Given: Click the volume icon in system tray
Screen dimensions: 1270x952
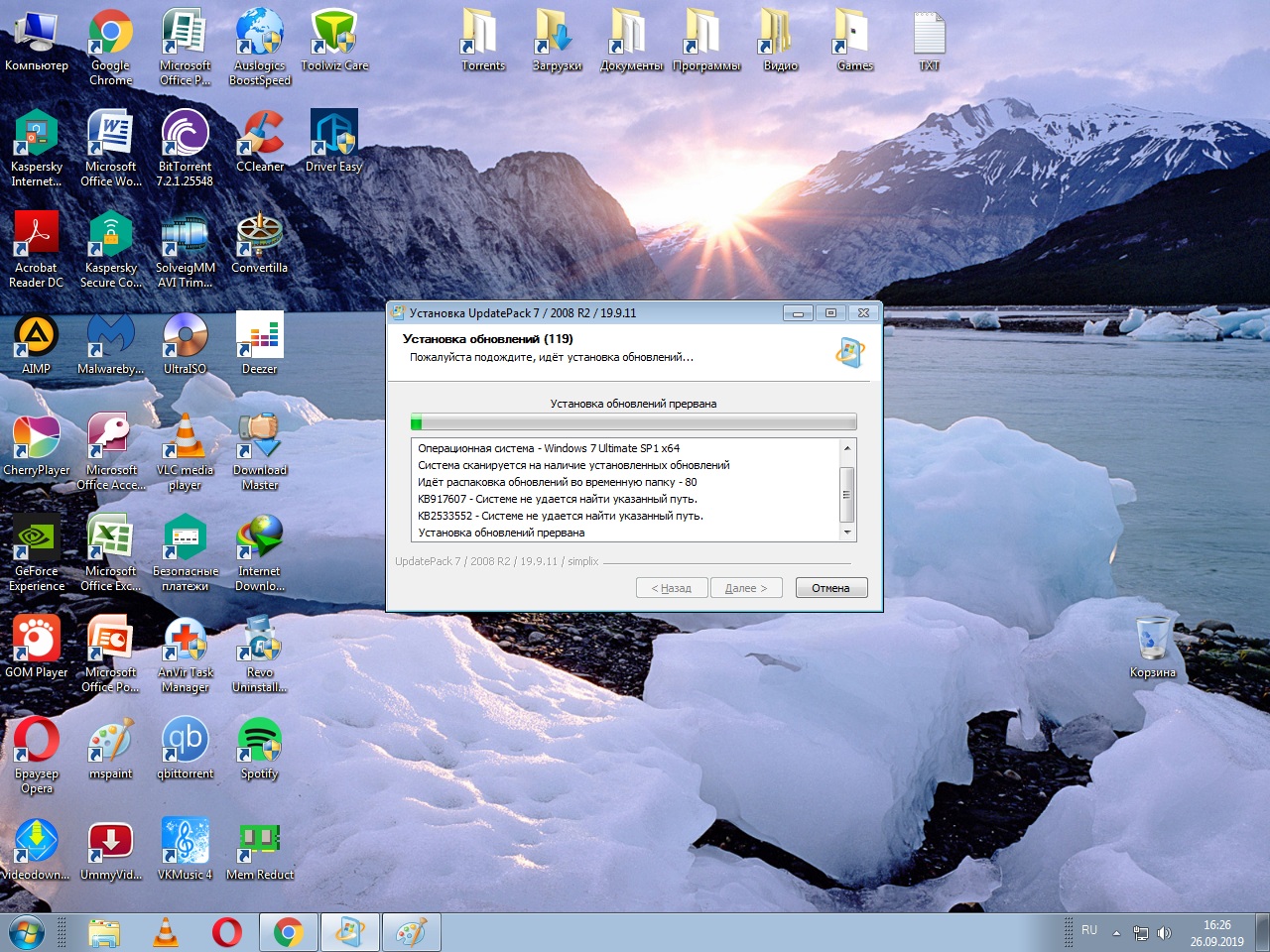Looking at the screenshot, I should pos(1164,933).
